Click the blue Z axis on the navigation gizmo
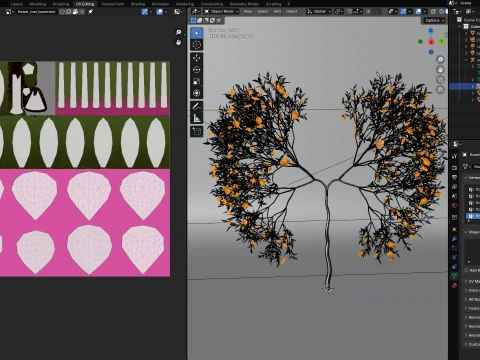Screen dimensions: 480x360 coord(431,31)
